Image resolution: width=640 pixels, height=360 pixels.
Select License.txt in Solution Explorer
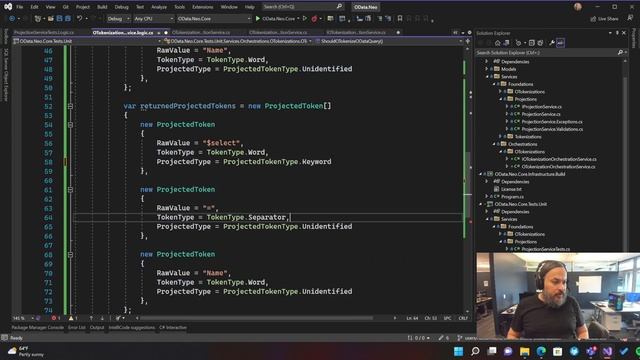511,189
